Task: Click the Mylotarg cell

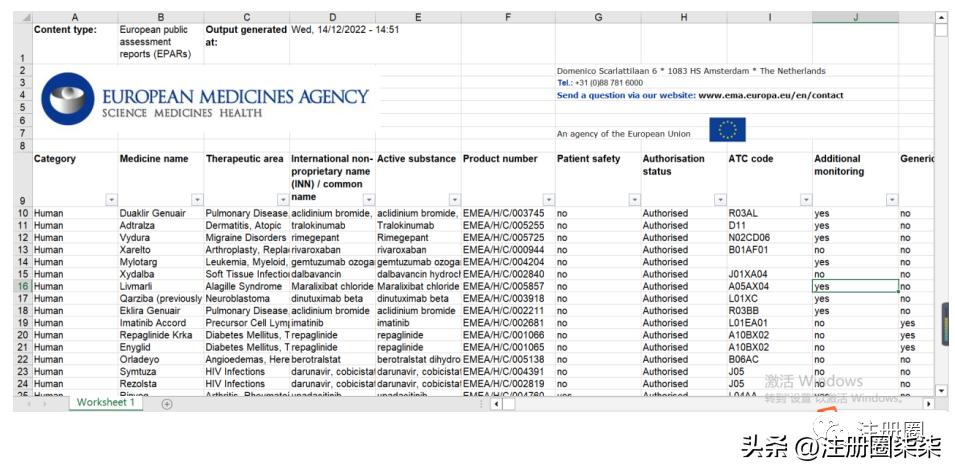Action: point(160,262)
